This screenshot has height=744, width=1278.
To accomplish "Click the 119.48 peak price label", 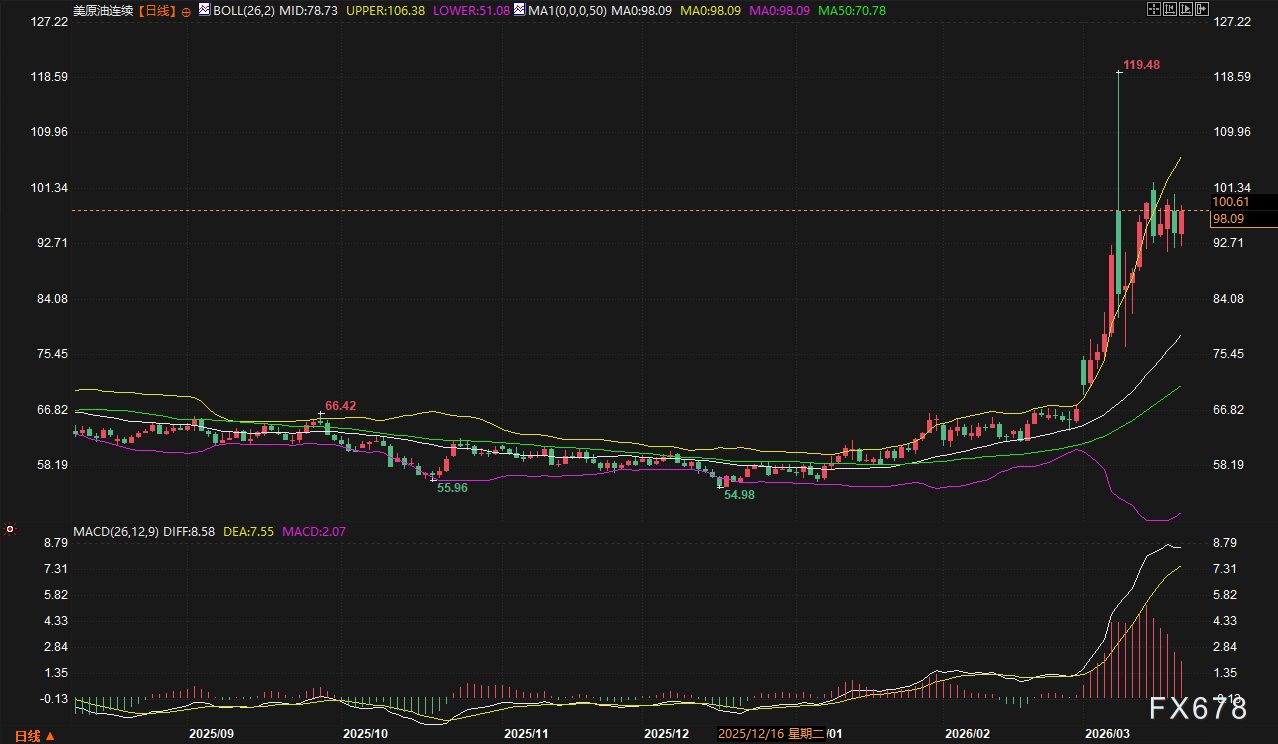I will 1141,65.
